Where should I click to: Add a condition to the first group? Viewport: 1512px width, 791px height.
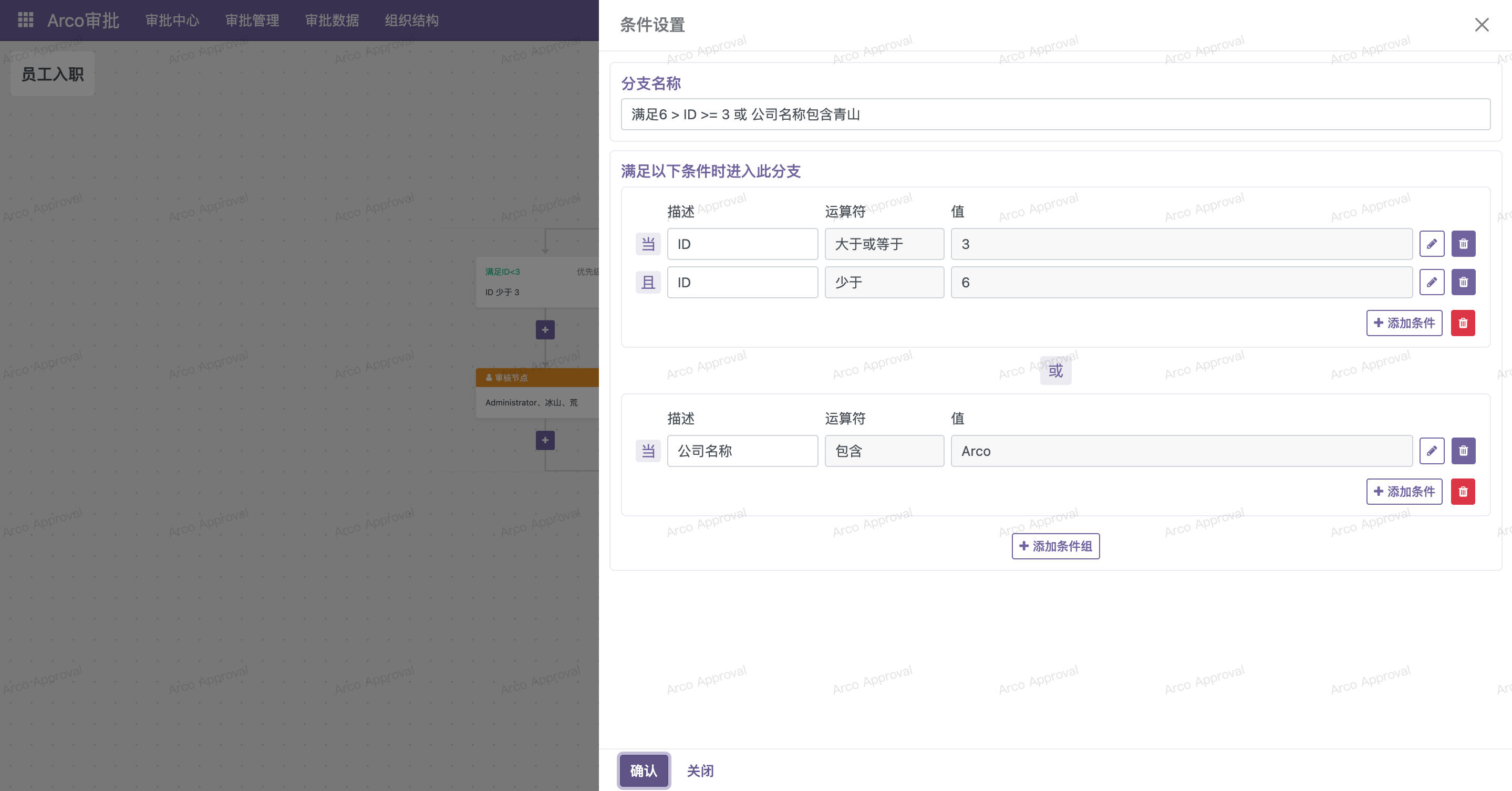pos(1404,322)
